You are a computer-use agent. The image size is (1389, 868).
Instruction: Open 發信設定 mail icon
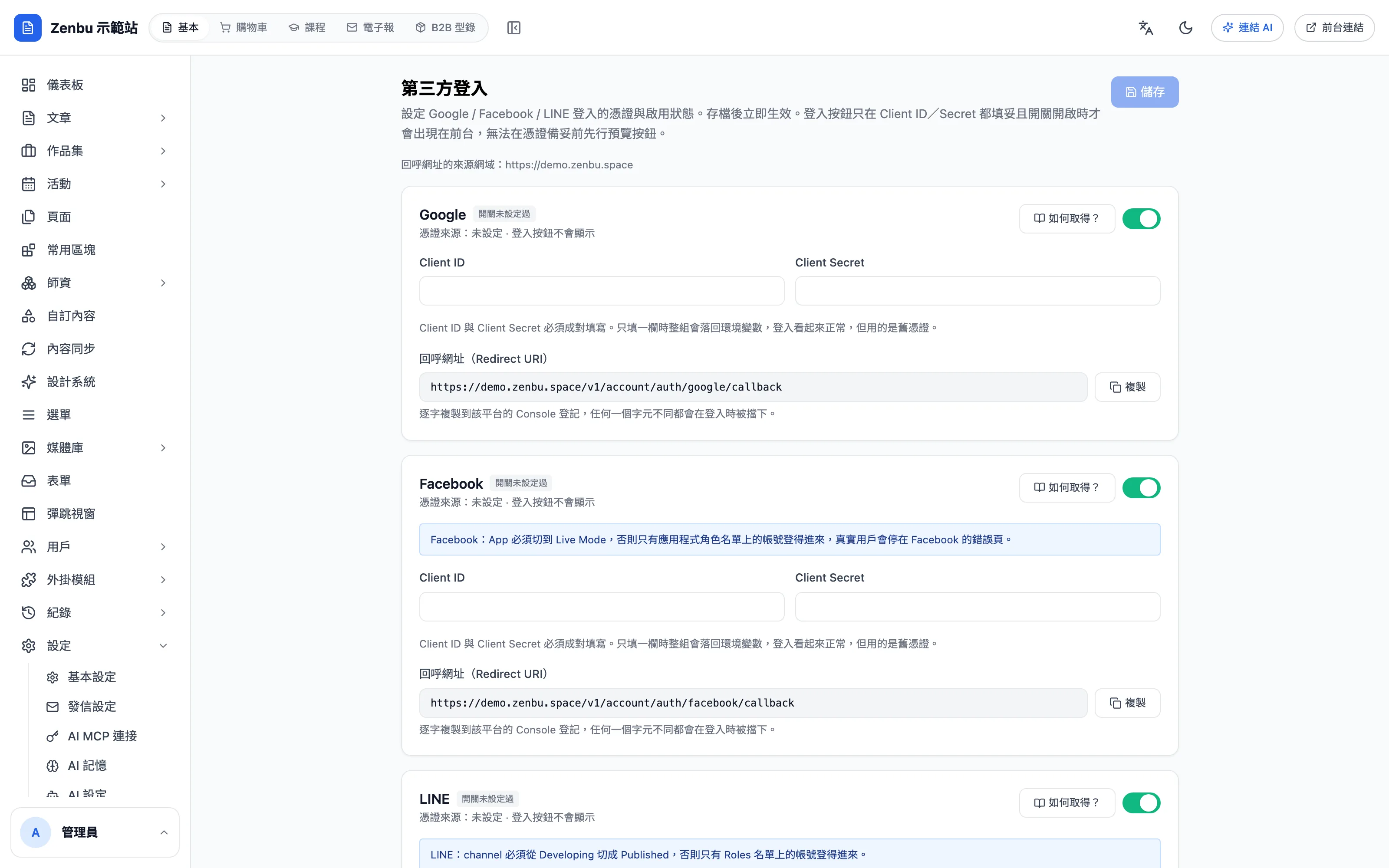(x=52, y=707)
